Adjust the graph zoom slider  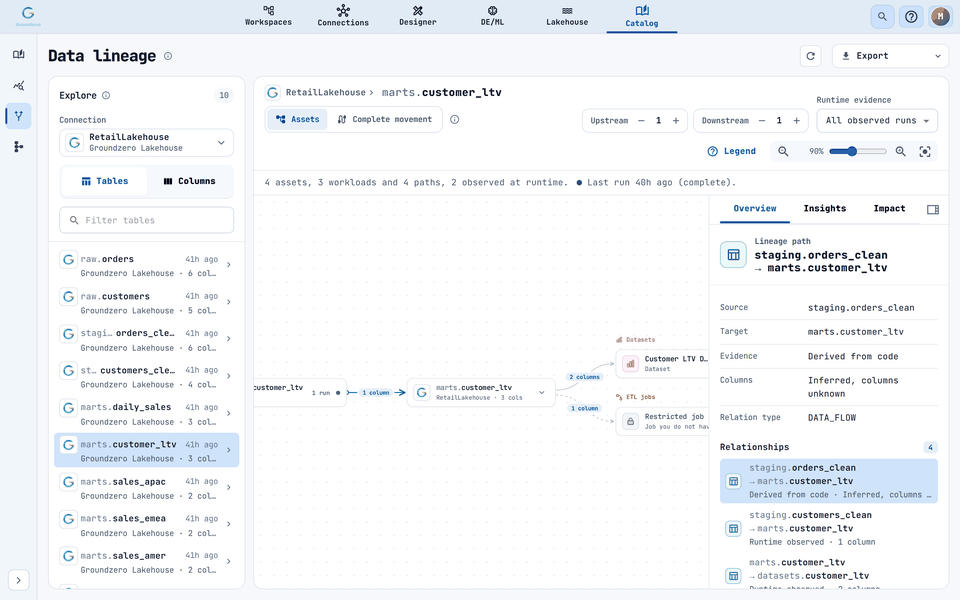pos(858,151)
